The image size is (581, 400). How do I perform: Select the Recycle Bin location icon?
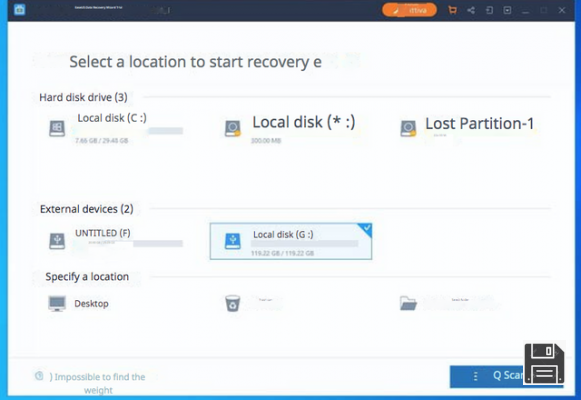coord(233,303)
